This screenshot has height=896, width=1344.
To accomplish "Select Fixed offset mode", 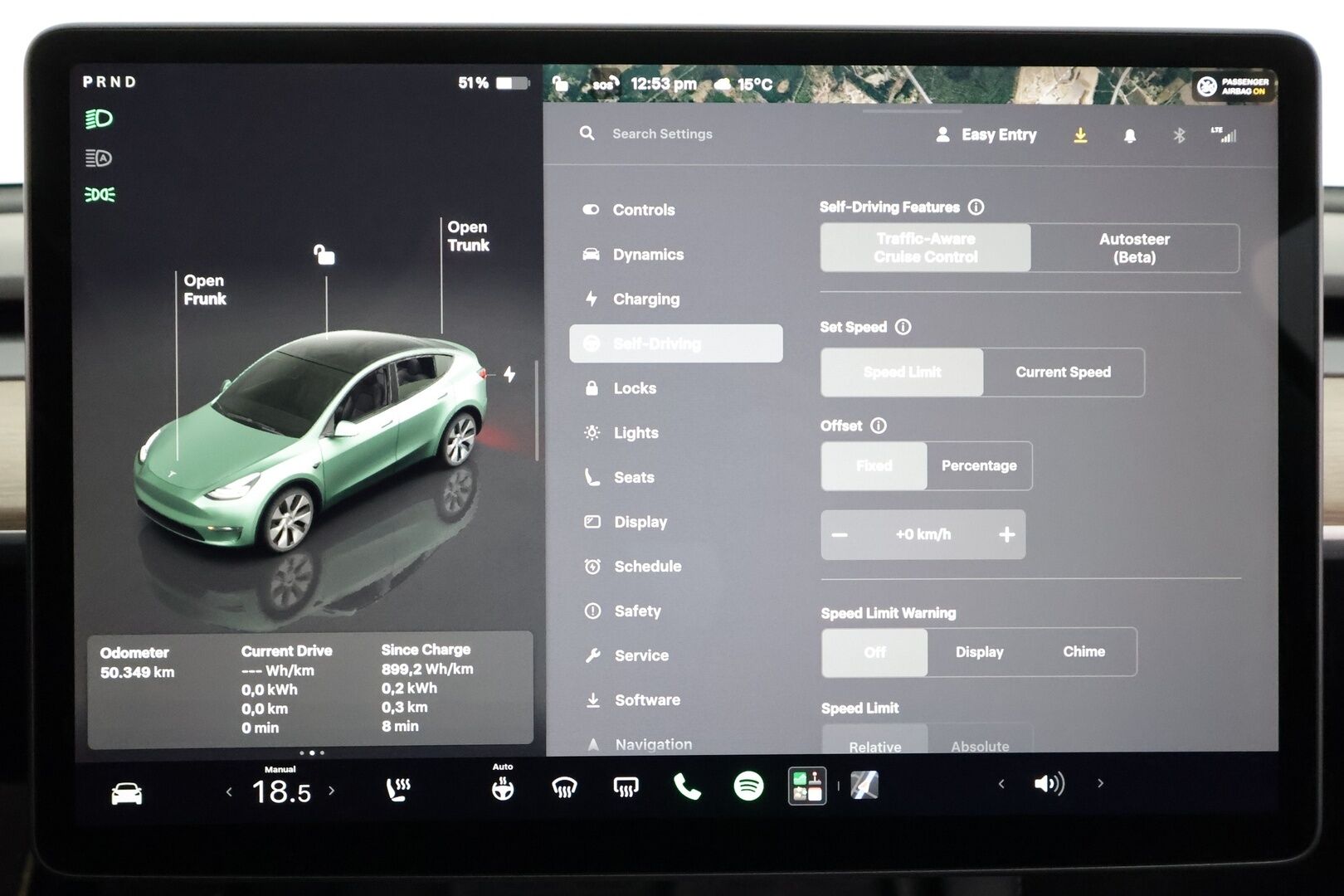I will coord(874,465).
